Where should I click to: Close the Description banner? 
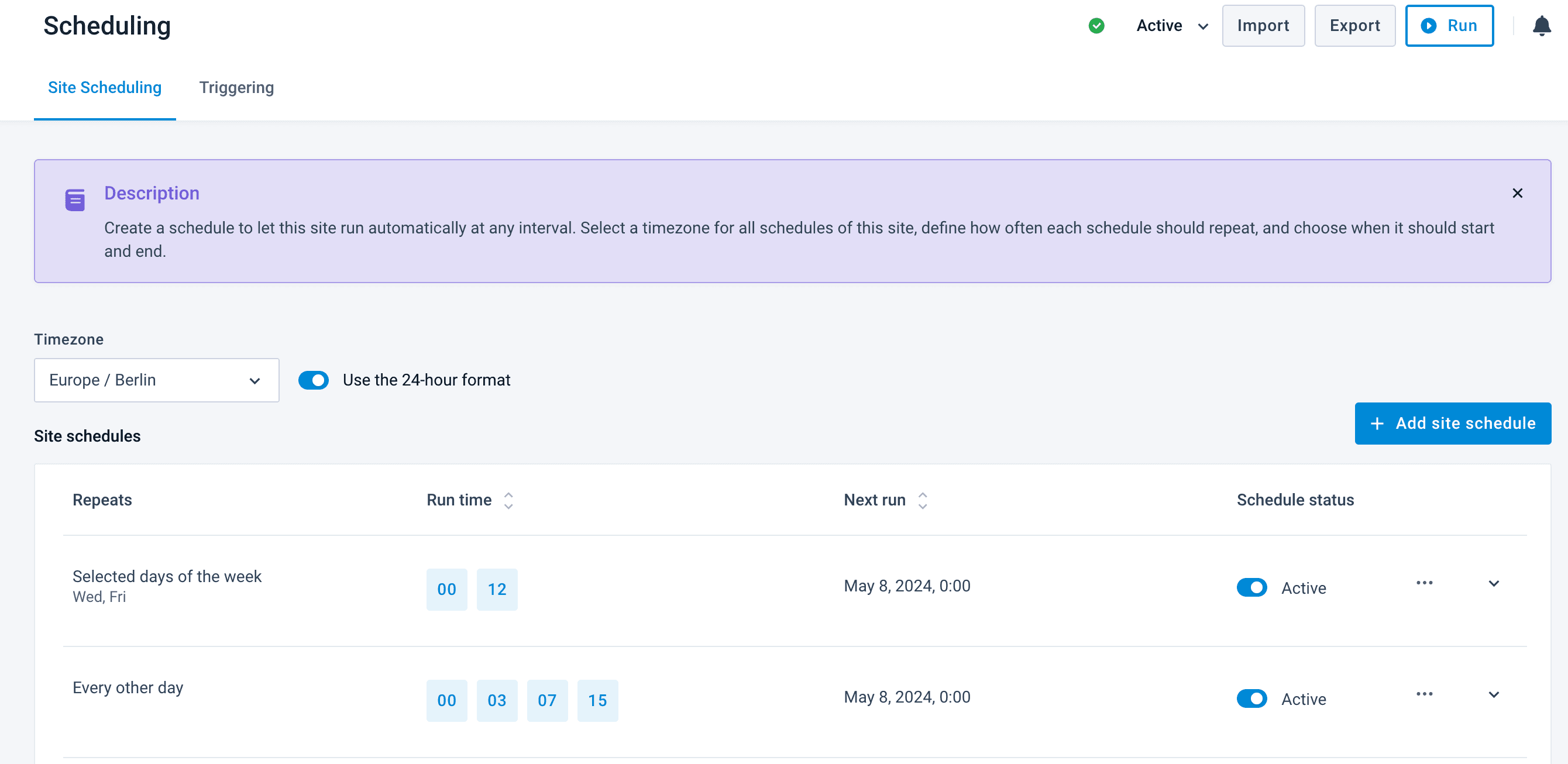click(1517, 193)
